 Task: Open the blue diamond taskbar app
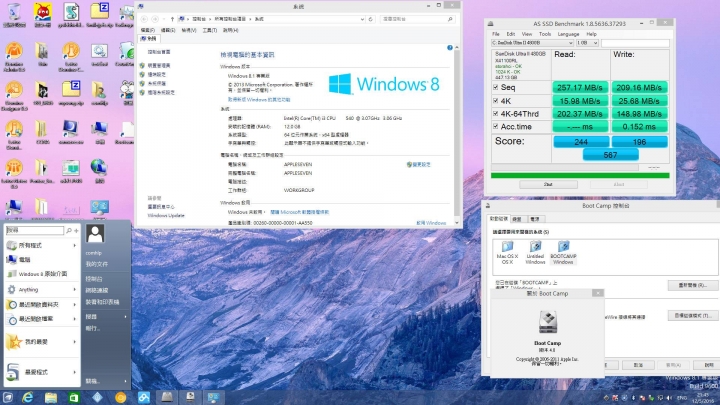(97, 397)
